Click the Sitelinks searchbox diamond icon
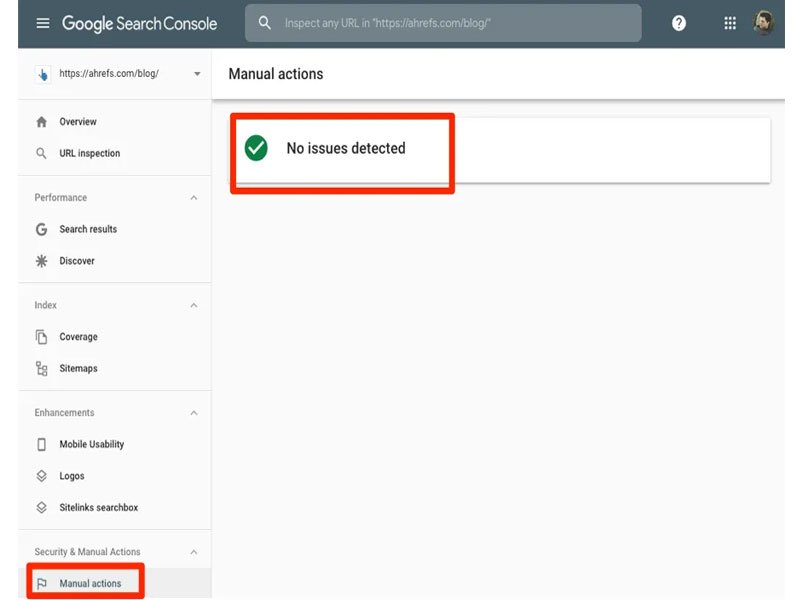 [42, 508]
